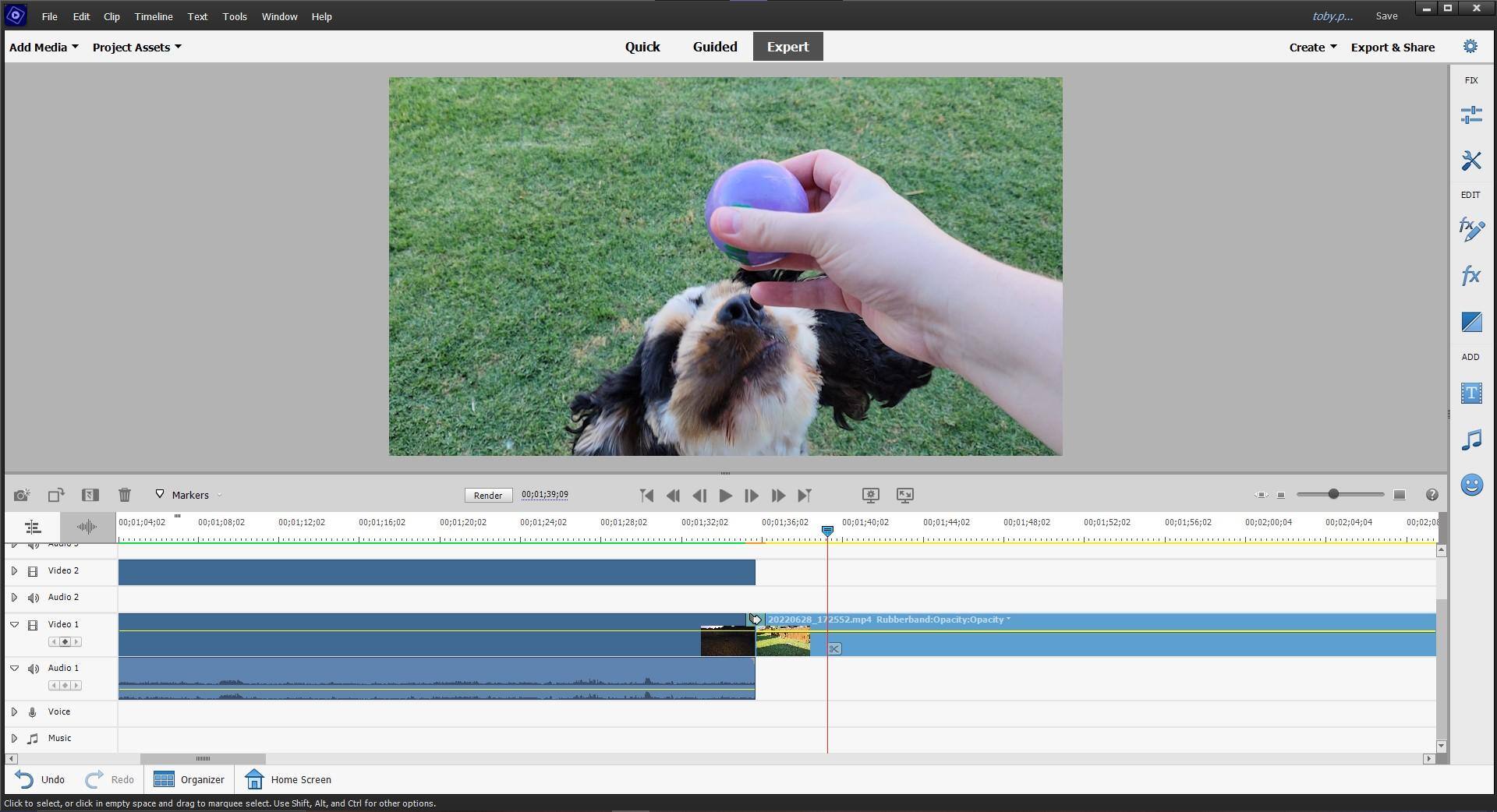
Task: Open the Music note panel
Action: pyautogui.click(x=1470, y=440)
